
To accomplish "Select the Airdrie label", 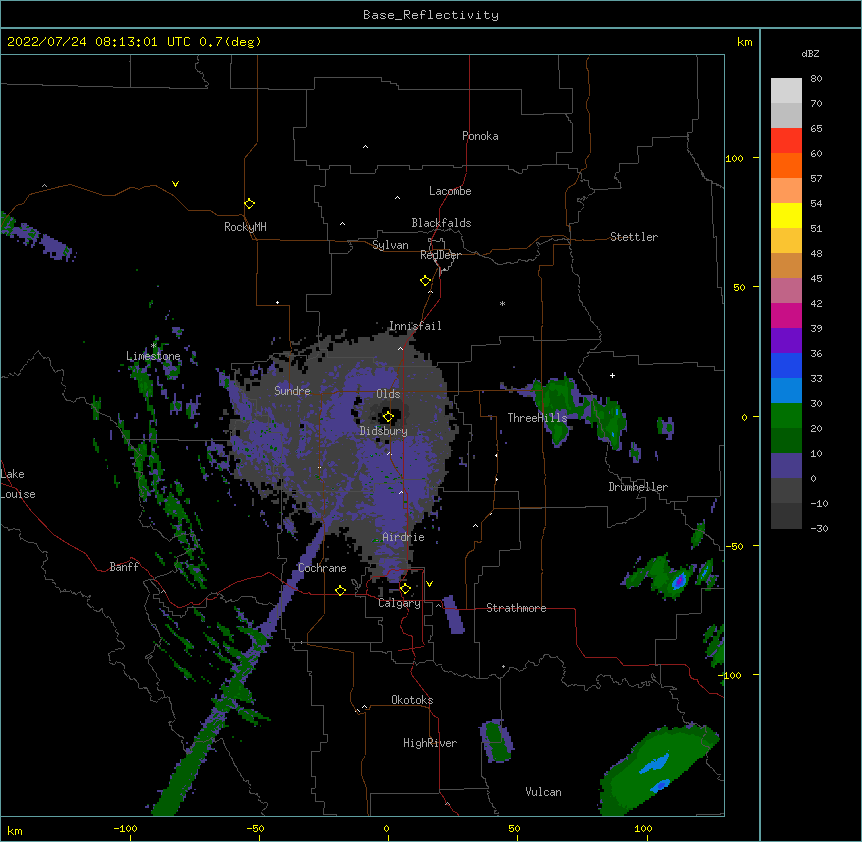I will 404,537.
